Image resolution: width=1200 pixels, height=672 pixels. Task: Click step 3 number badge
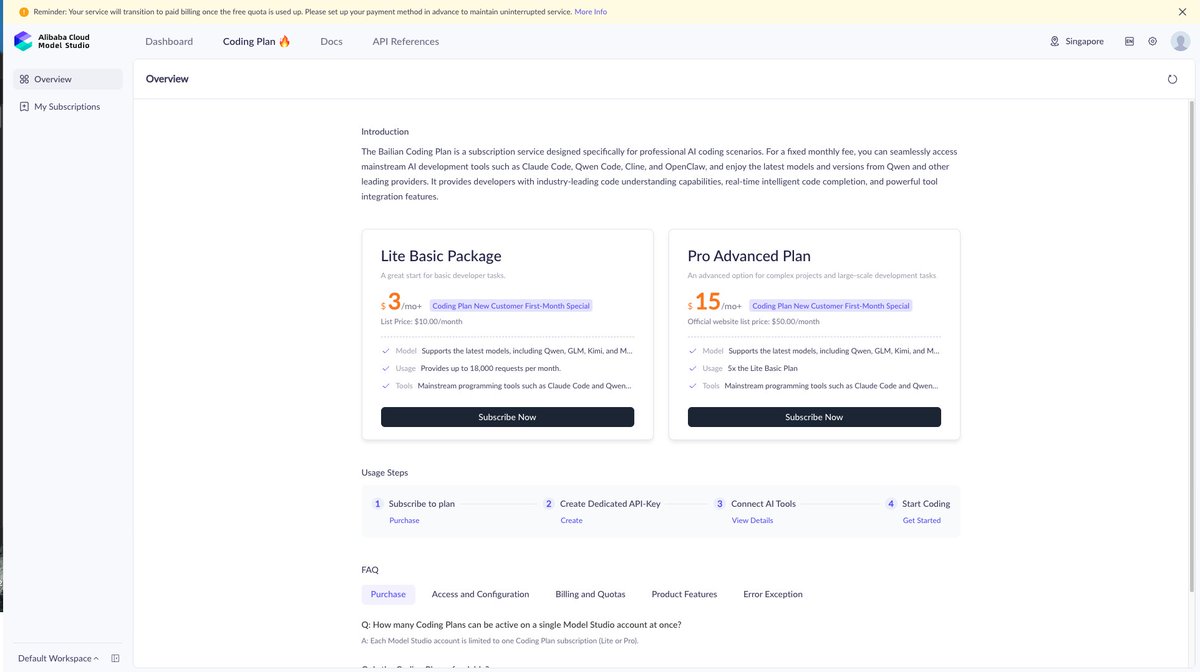(719, 504)
